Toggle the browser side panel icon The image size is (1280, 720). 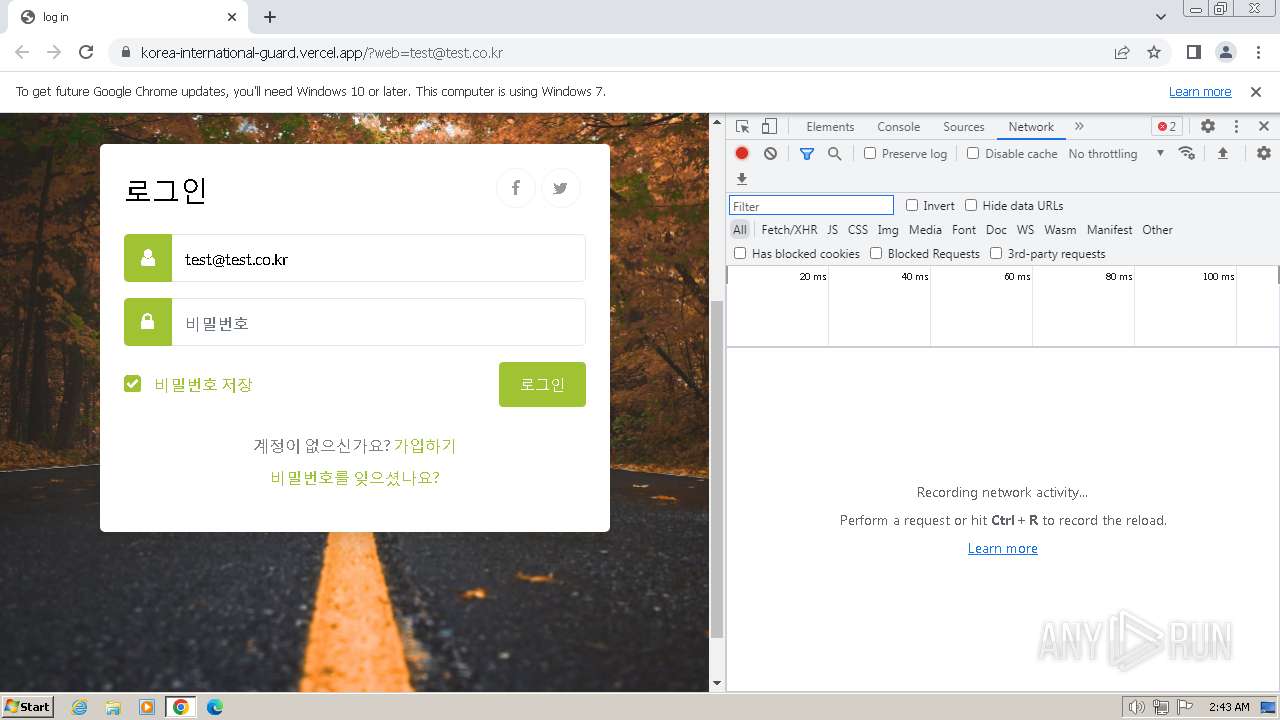pyautogui.click(x=1193, y=52)
